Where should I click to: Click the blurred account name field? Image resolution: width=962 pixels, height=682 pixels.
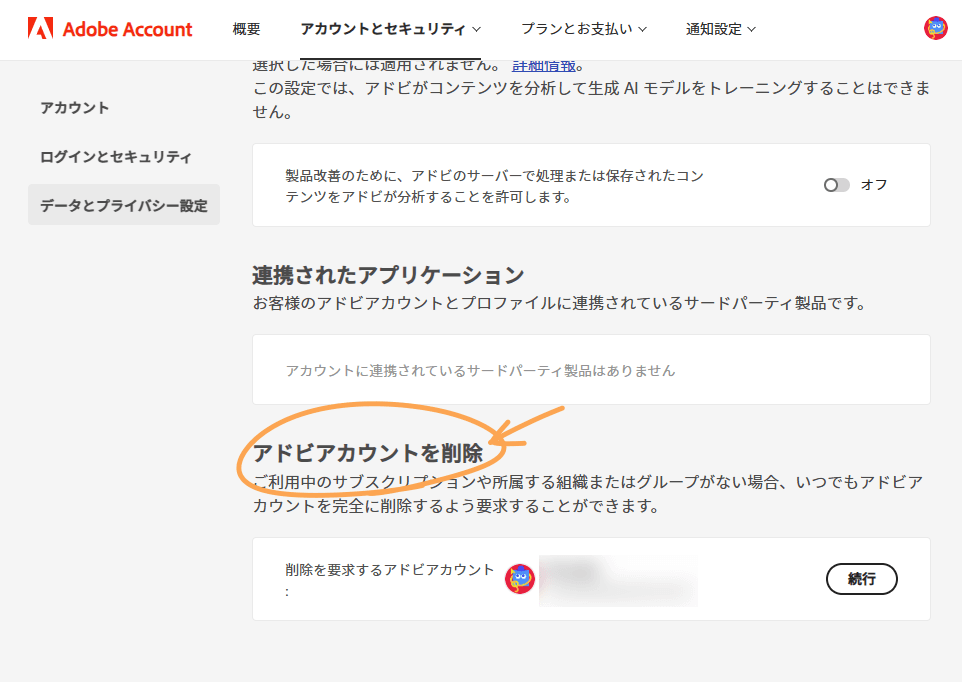tap(618, 580)
